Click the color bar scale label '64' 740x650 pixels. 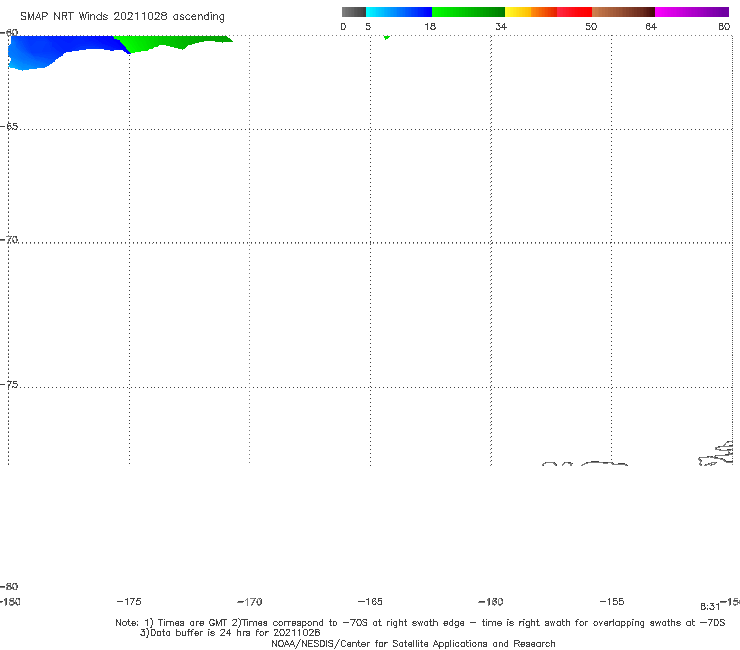[651, 27]
